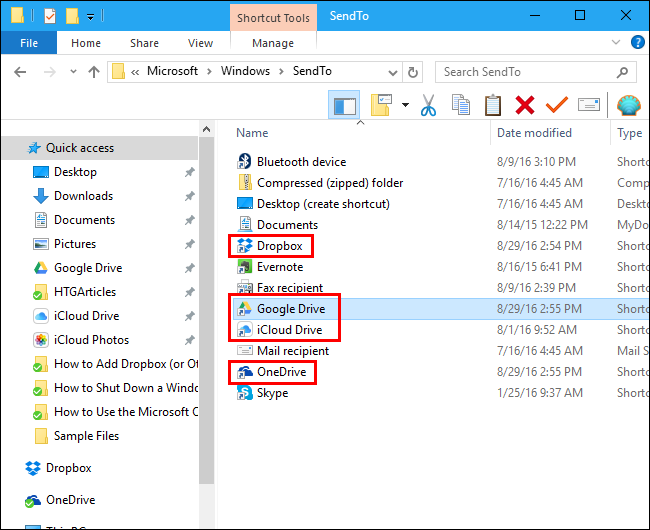Open recent locations dropdown arrow
The height and width of the screenshot is (530, 650).
73,72
